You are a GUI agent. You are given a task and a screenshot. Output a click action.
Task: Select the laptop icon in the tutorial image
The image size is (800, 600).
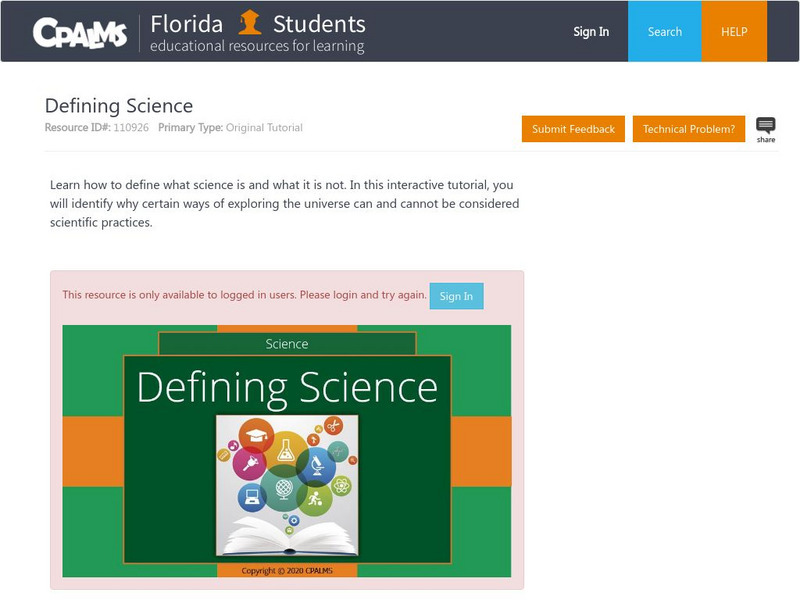[251, 497]
